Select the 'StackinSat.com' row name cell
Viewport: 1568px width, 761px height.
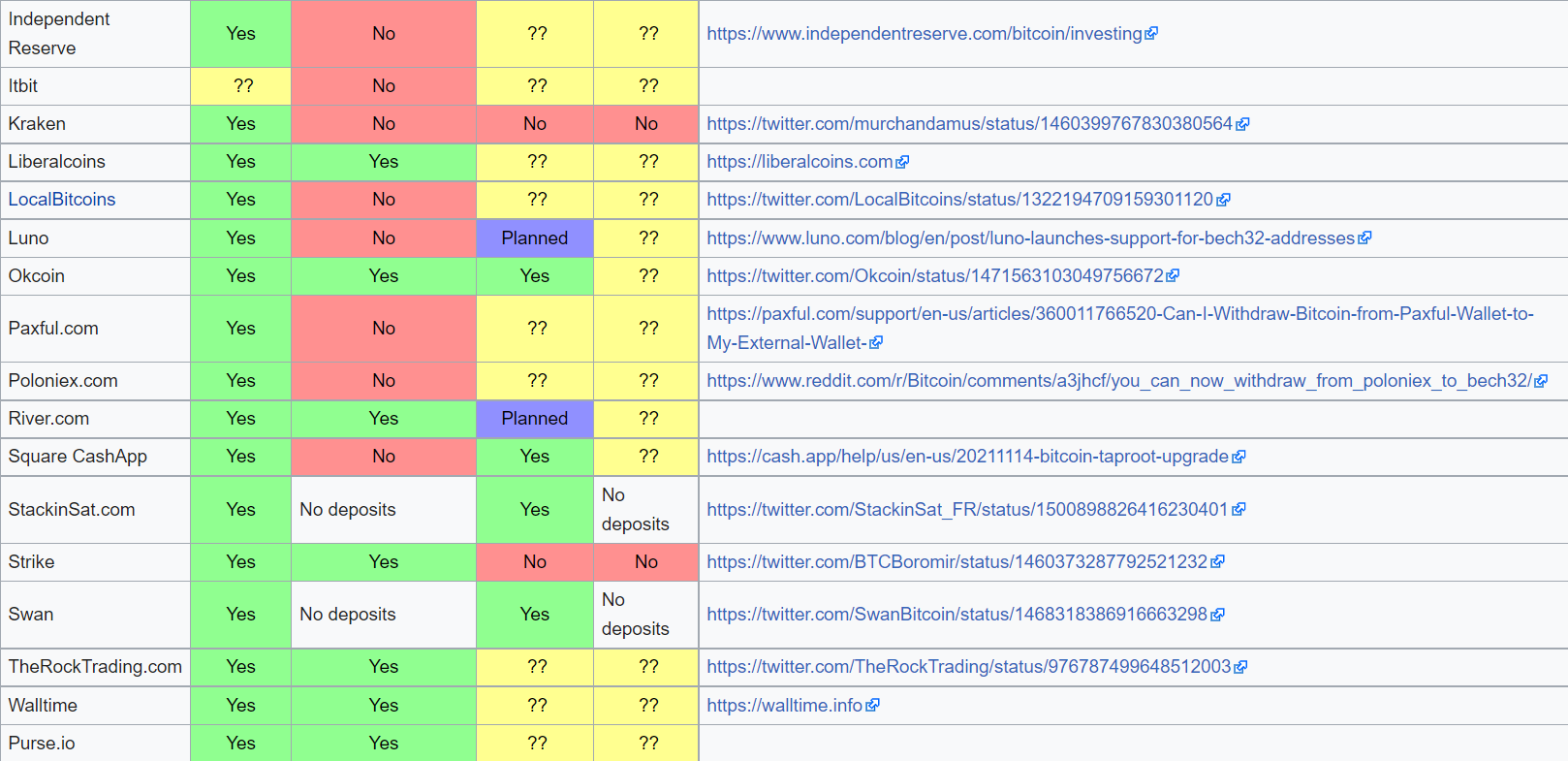point(95,510)
